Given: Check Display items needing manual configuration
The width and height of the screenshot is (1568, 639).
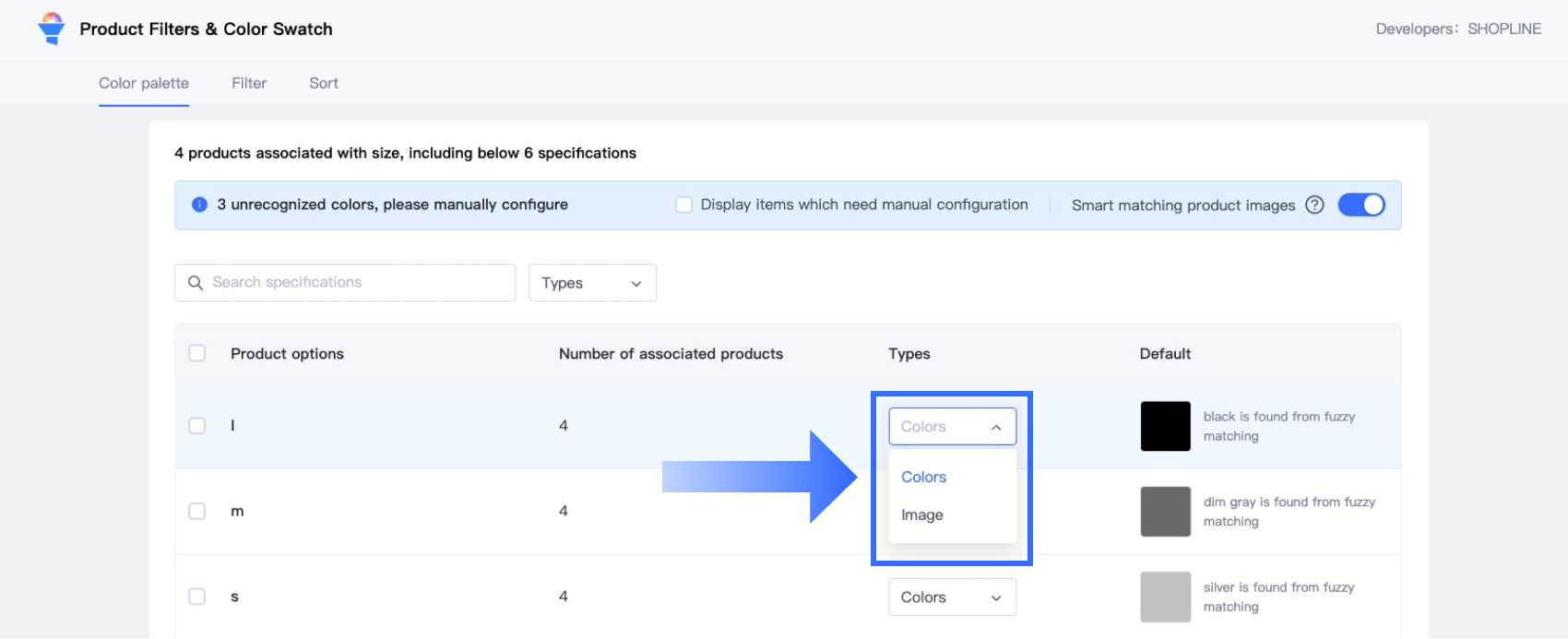Looking at the screenshot, I should coord(683,205).
